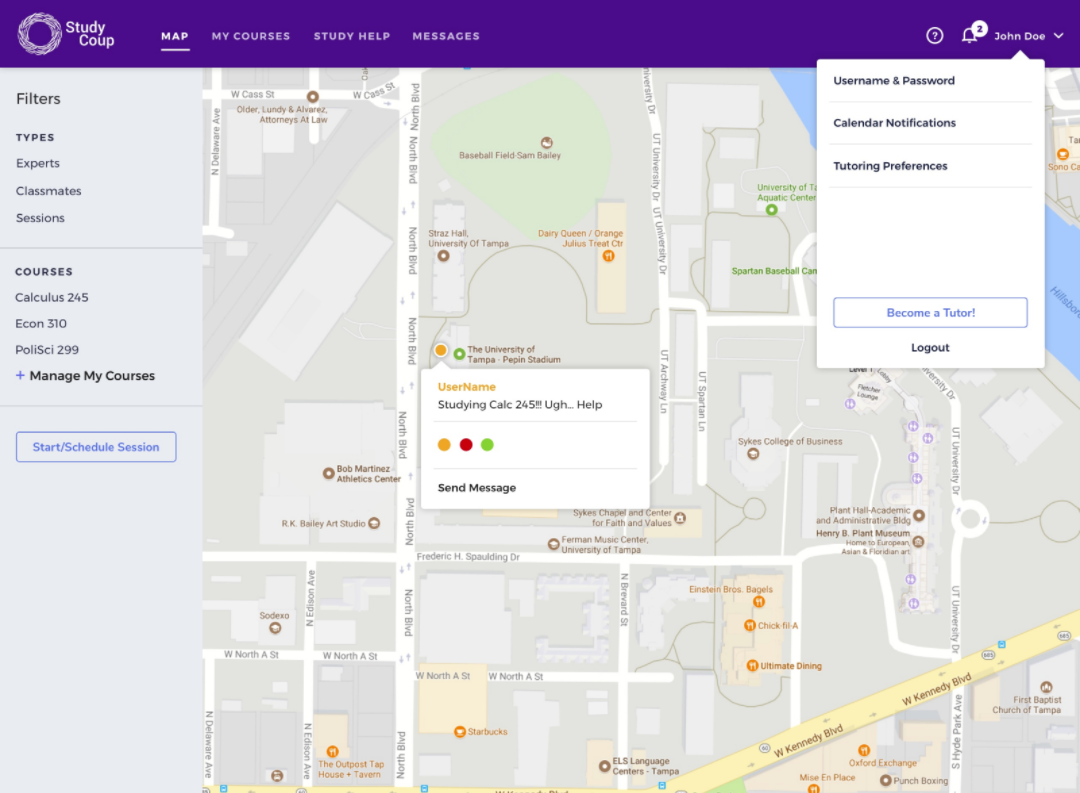Viewport: 1080px width, 793px height.
Task: Toggle the Calculus 245 course filter
Action: tap(52, 298)
